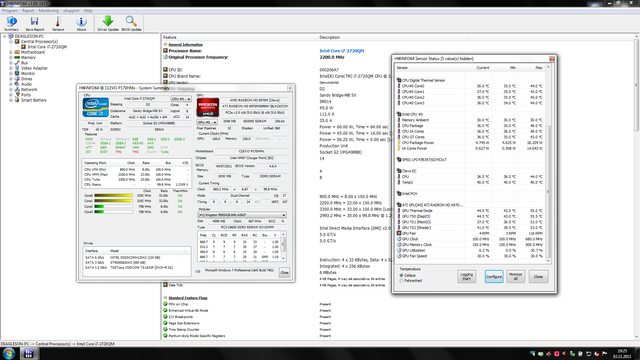The image size is (640, 360).
Task: Expand the Memory tree branch
Action: pyautogui.click(x=11, y=58)
